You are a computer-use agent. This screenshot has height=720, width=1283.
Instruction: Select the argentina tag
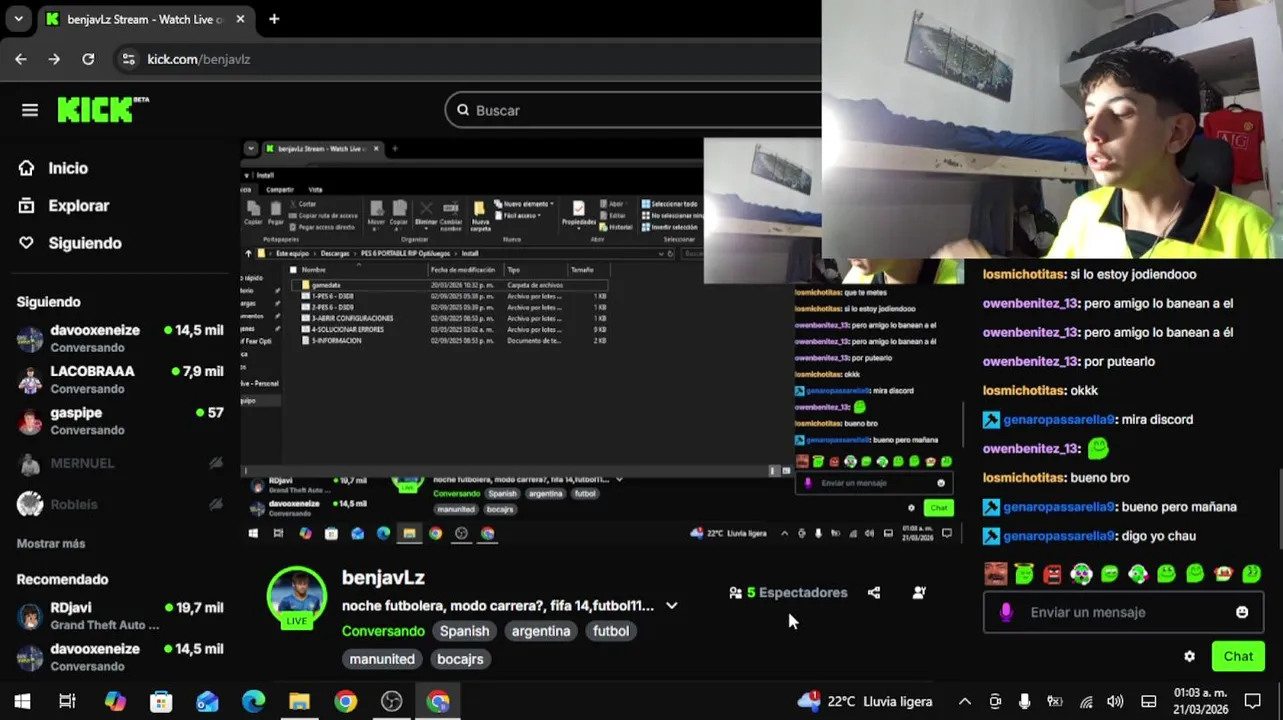(x=541, y=631)
